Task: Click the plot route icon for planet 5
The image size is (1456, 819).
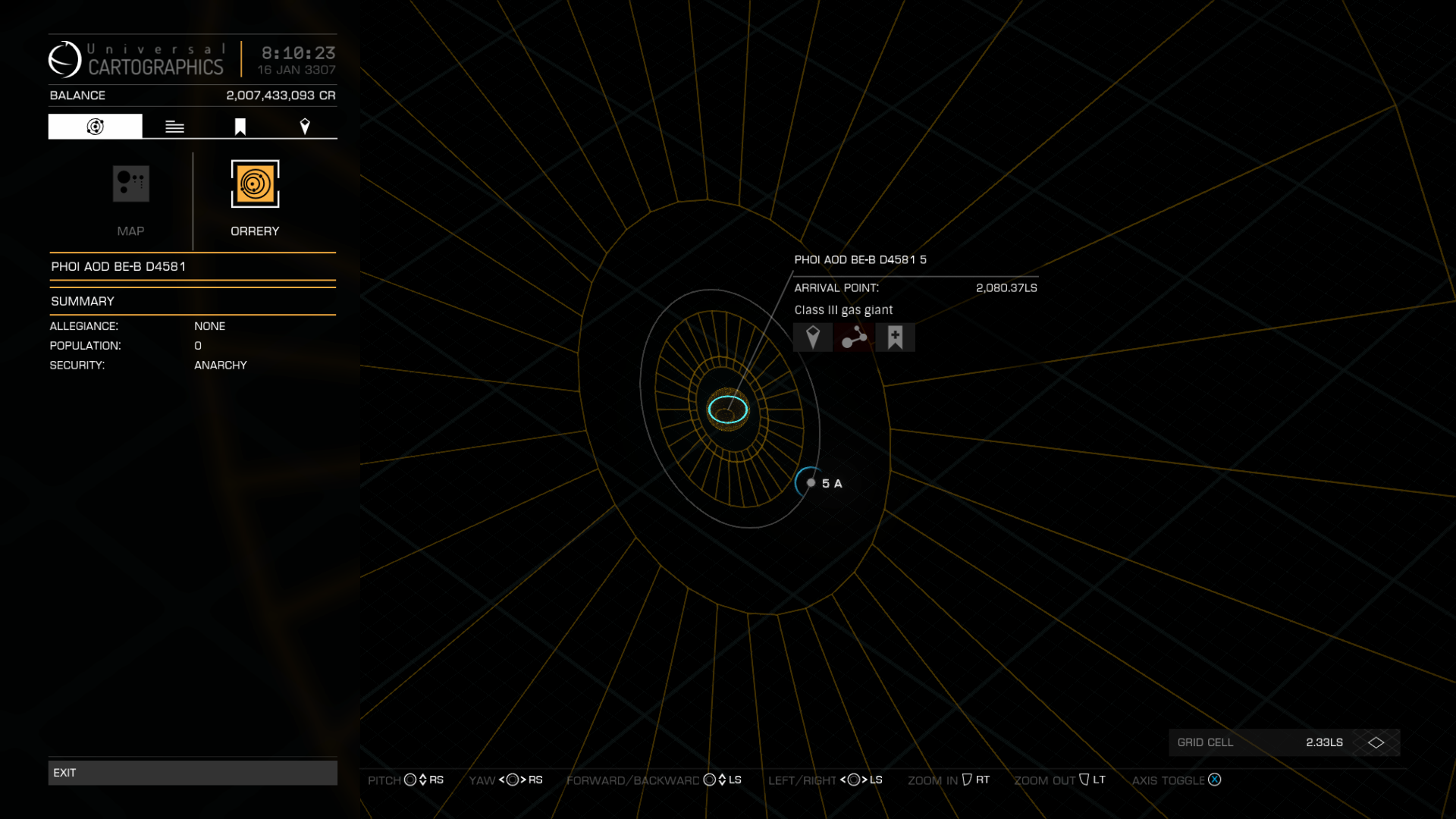Action: pos(854,337)
